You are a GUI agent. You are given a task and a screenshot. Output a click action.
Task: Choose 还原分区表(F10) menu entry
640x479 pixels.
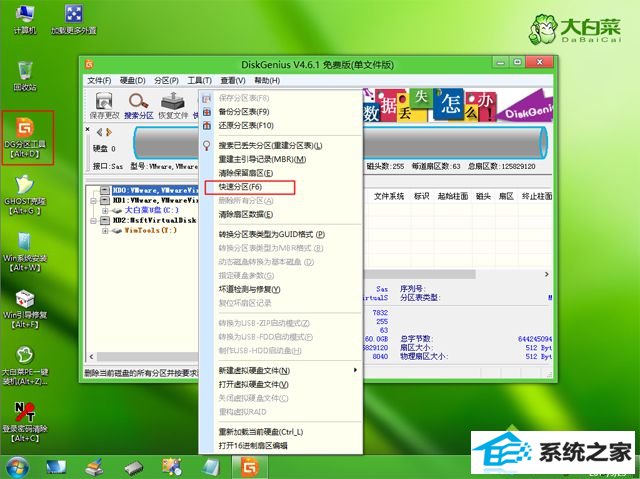[280, 125]
